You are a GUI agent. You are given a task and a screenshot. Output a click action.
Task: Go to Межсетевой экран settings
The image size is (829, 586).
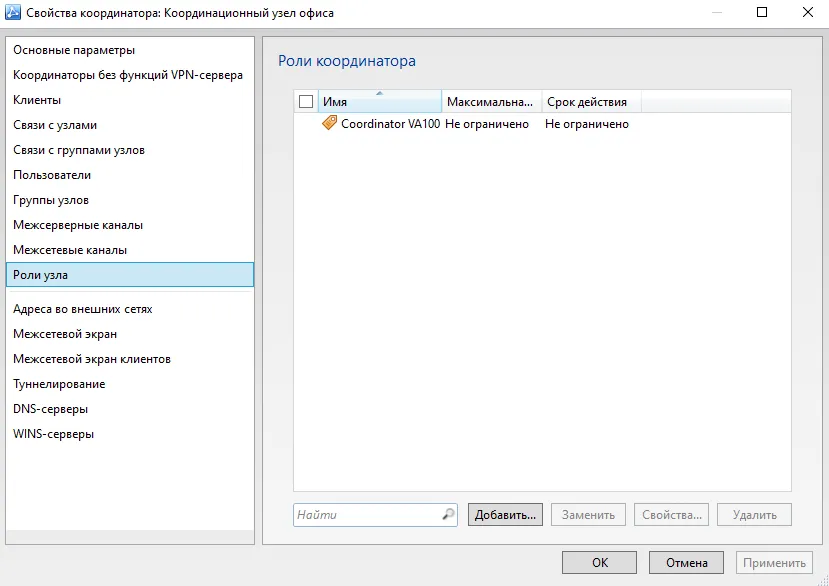pyautogui.click(x=130, y=334)
